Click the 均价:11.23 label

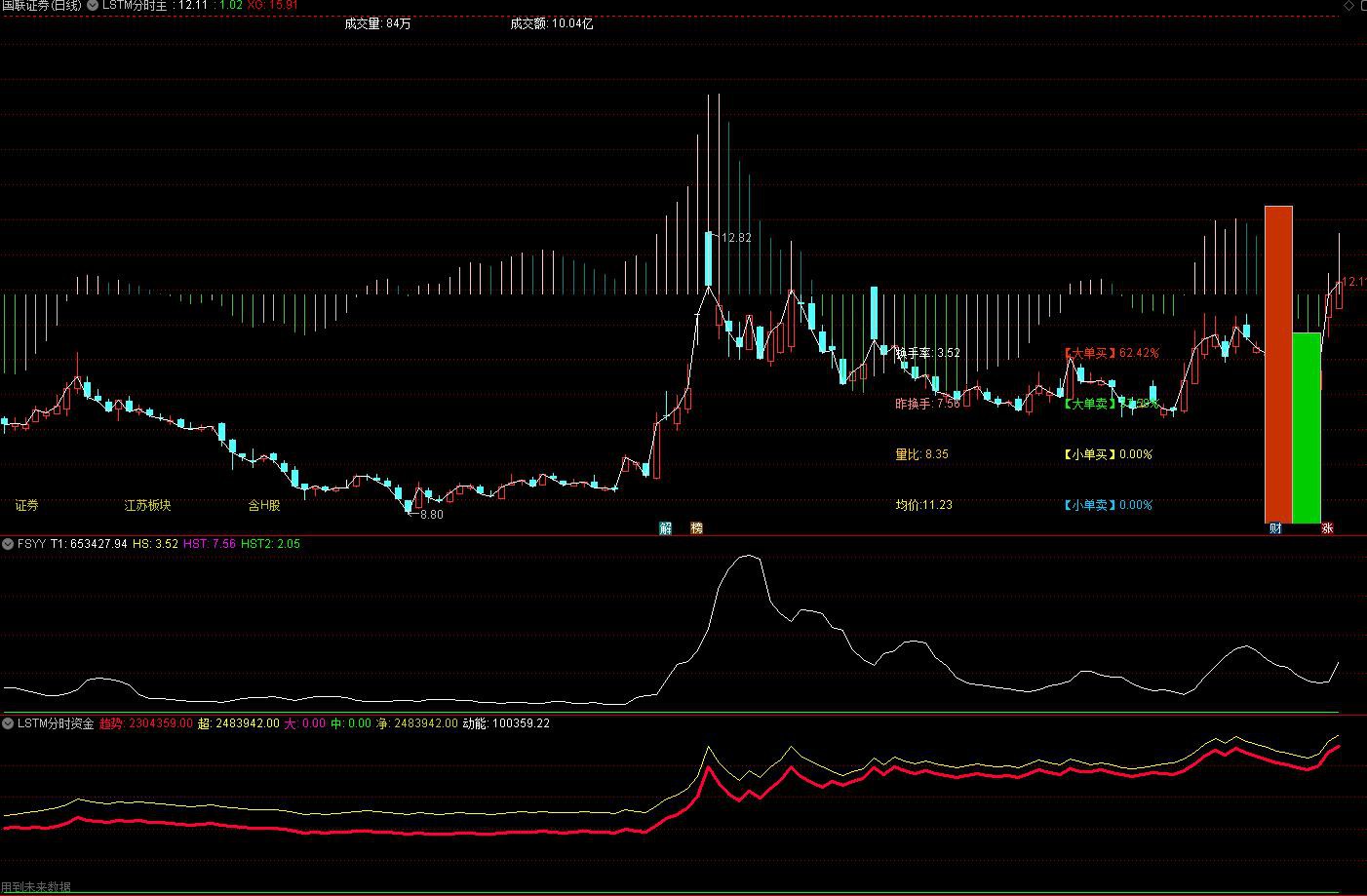(924, 504)
